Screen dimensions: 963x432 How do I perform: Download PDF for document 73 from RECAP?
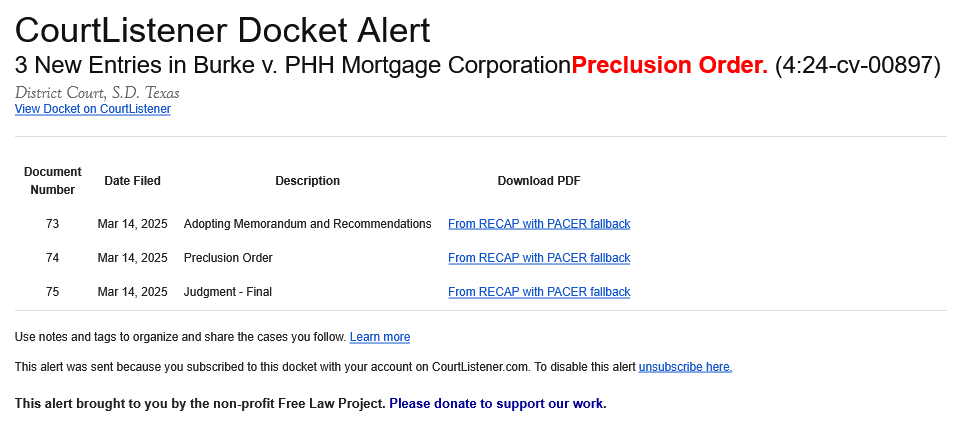coord(539,224)
